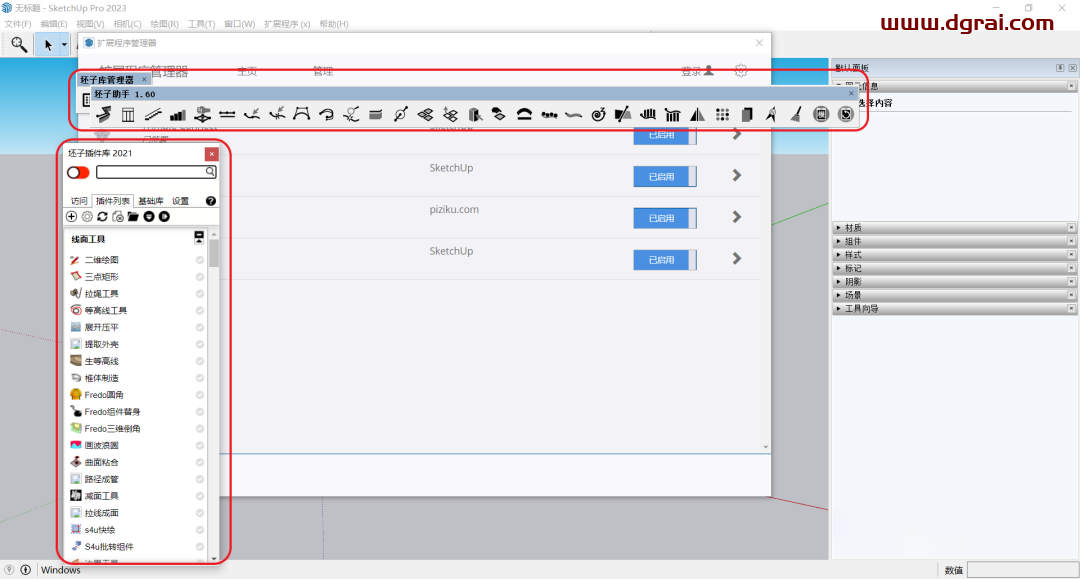The height and width of the screenshot is (579, 1080).
Task: Click the 3x3 dot grid icon in 坯子助手 toolbar
Action: click(722, 115)
